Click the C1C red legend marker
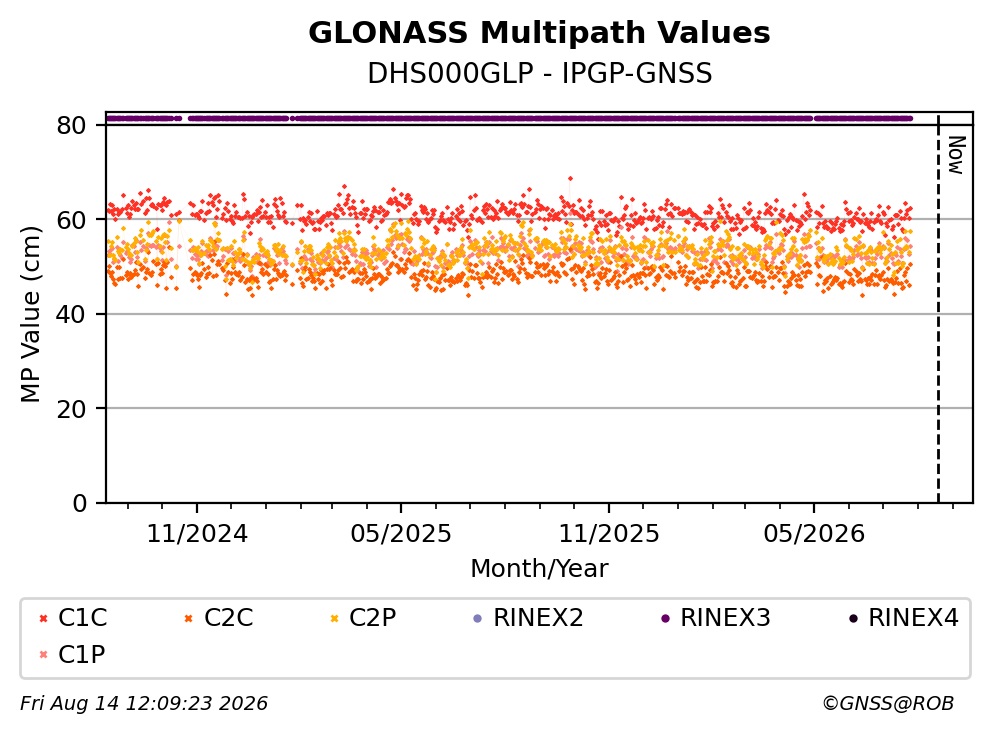The height and width of the screenshot is (734, 993). pos(43,618)
